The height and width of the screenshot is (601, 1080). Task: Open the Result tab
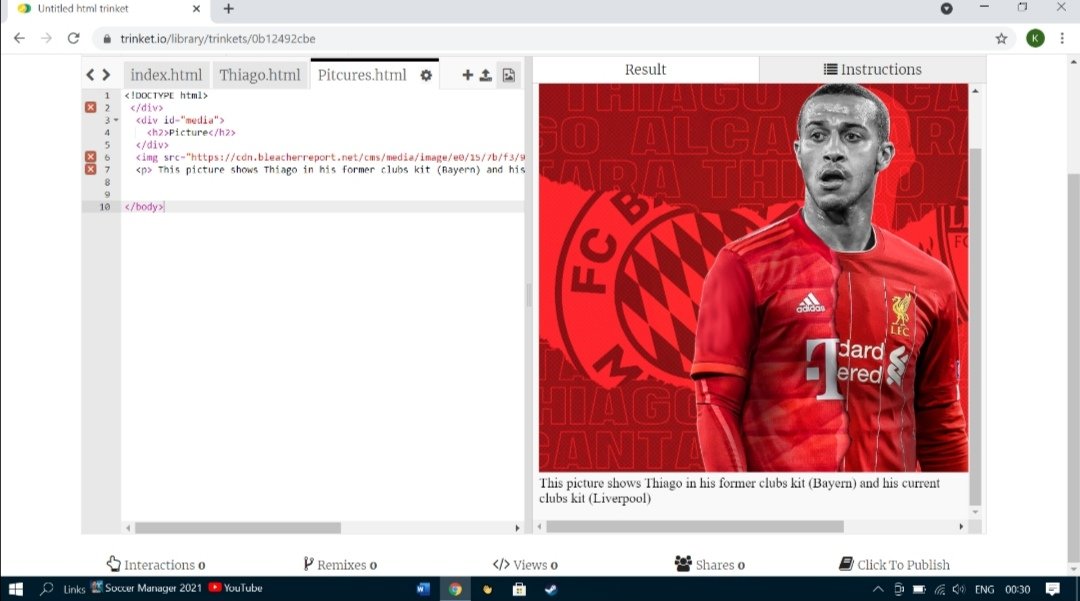(645, 70)
